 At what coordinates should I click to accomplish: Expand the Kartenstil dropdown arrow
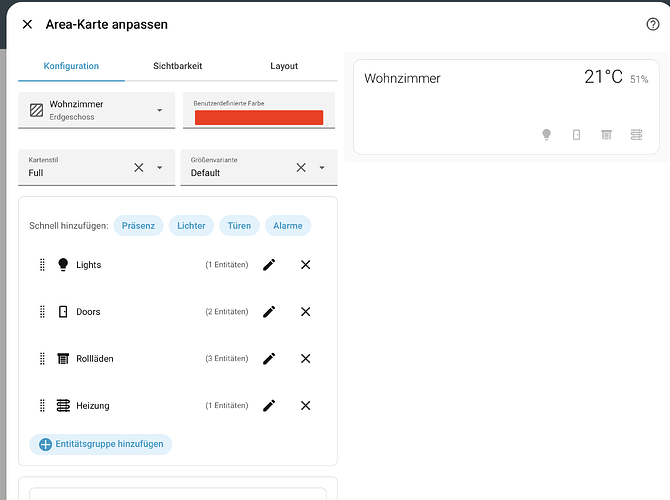[x=160, y=168]
